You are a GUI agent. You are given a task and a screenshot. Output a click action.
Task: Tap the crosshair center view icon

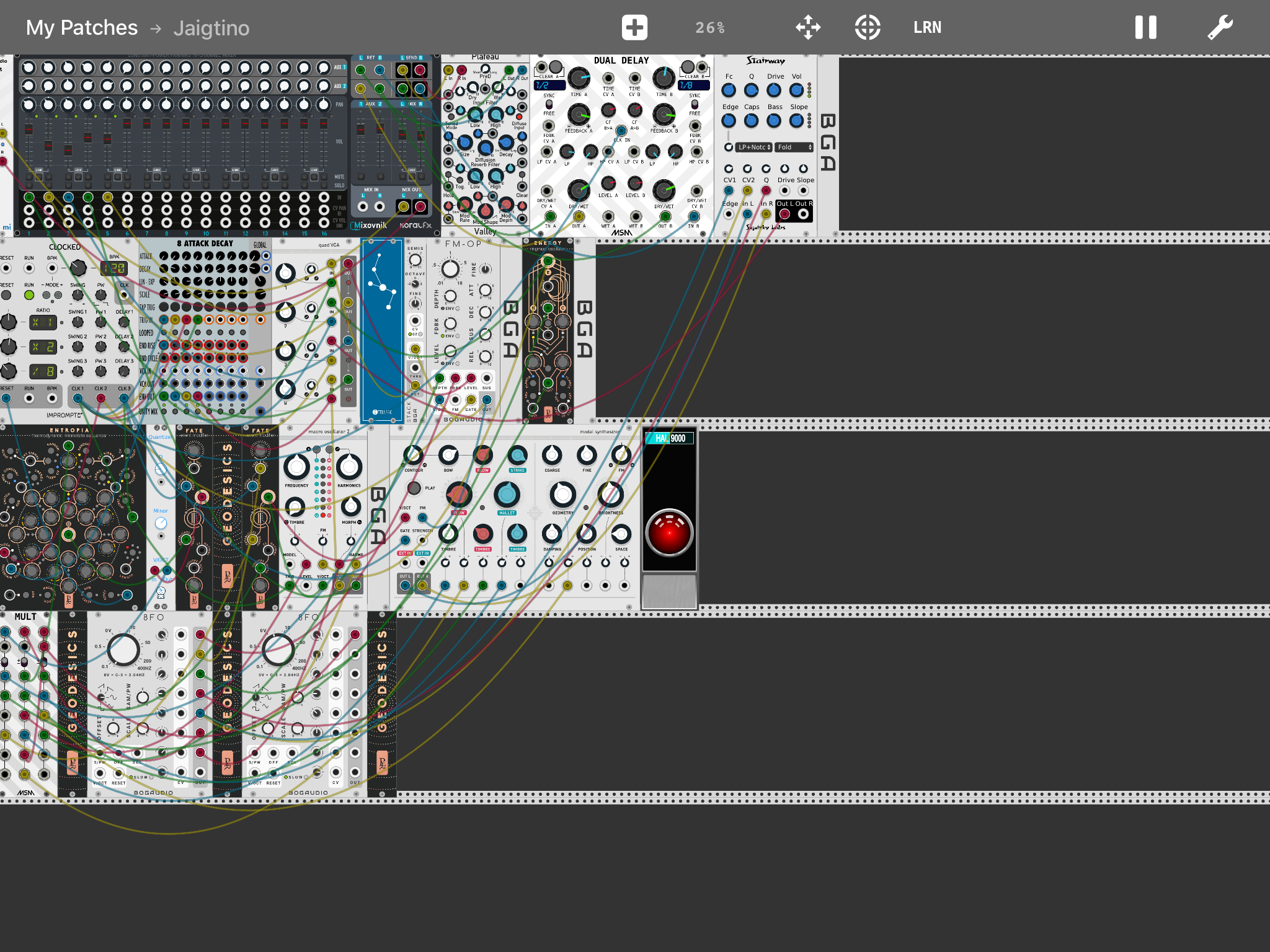(x=868, y=27)
